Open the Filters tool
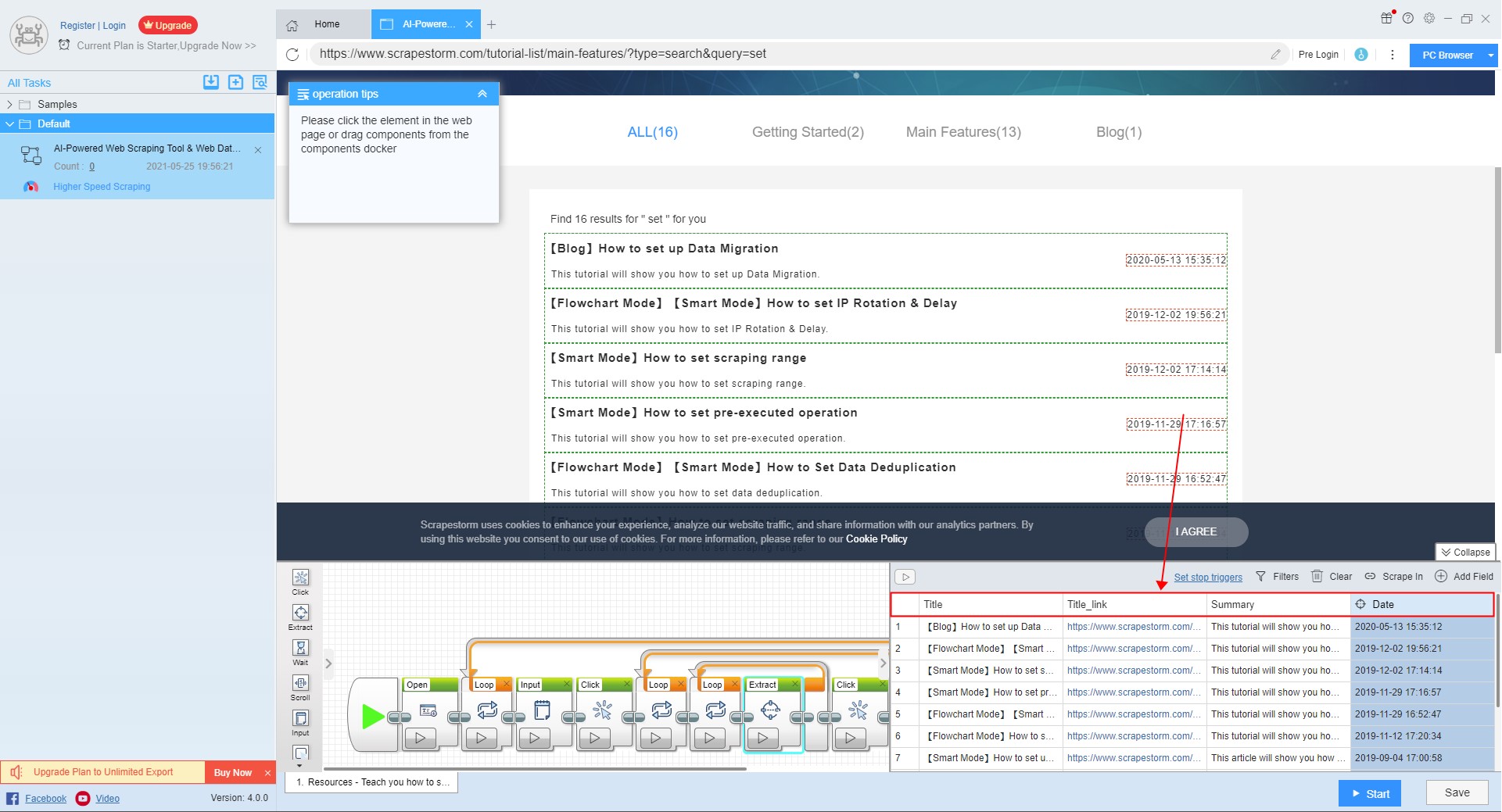Screen dimensions: 1502x812 [1277, 577]
